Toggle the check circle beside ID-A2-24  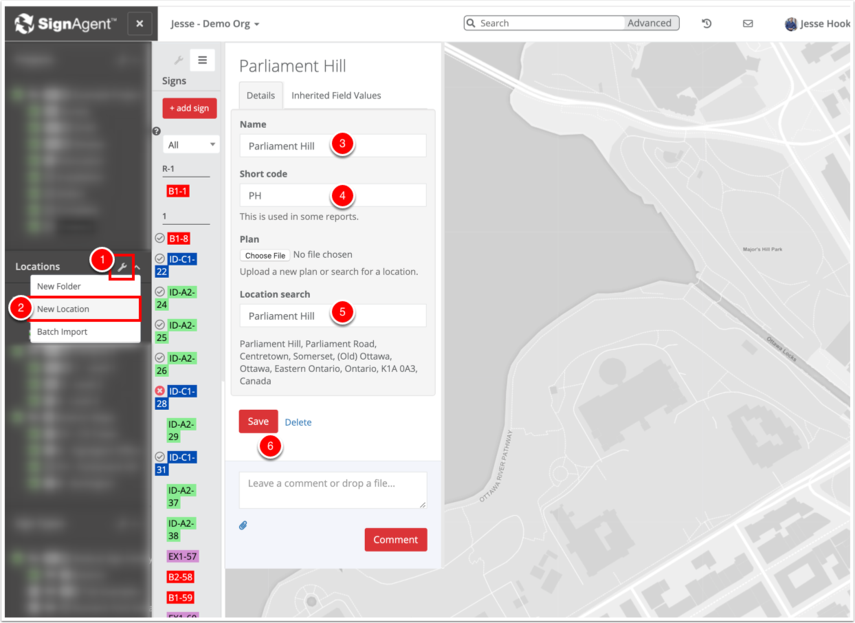pos(160,292)
